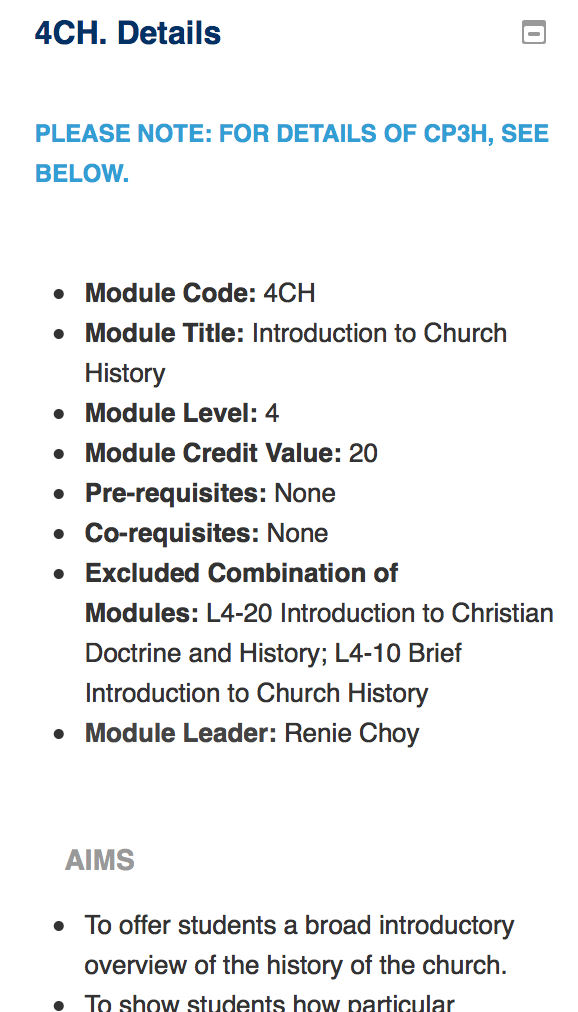Click the name Renie Choy
The width and height of the screenshot is (578, 1012).
[x=352, y=733]
